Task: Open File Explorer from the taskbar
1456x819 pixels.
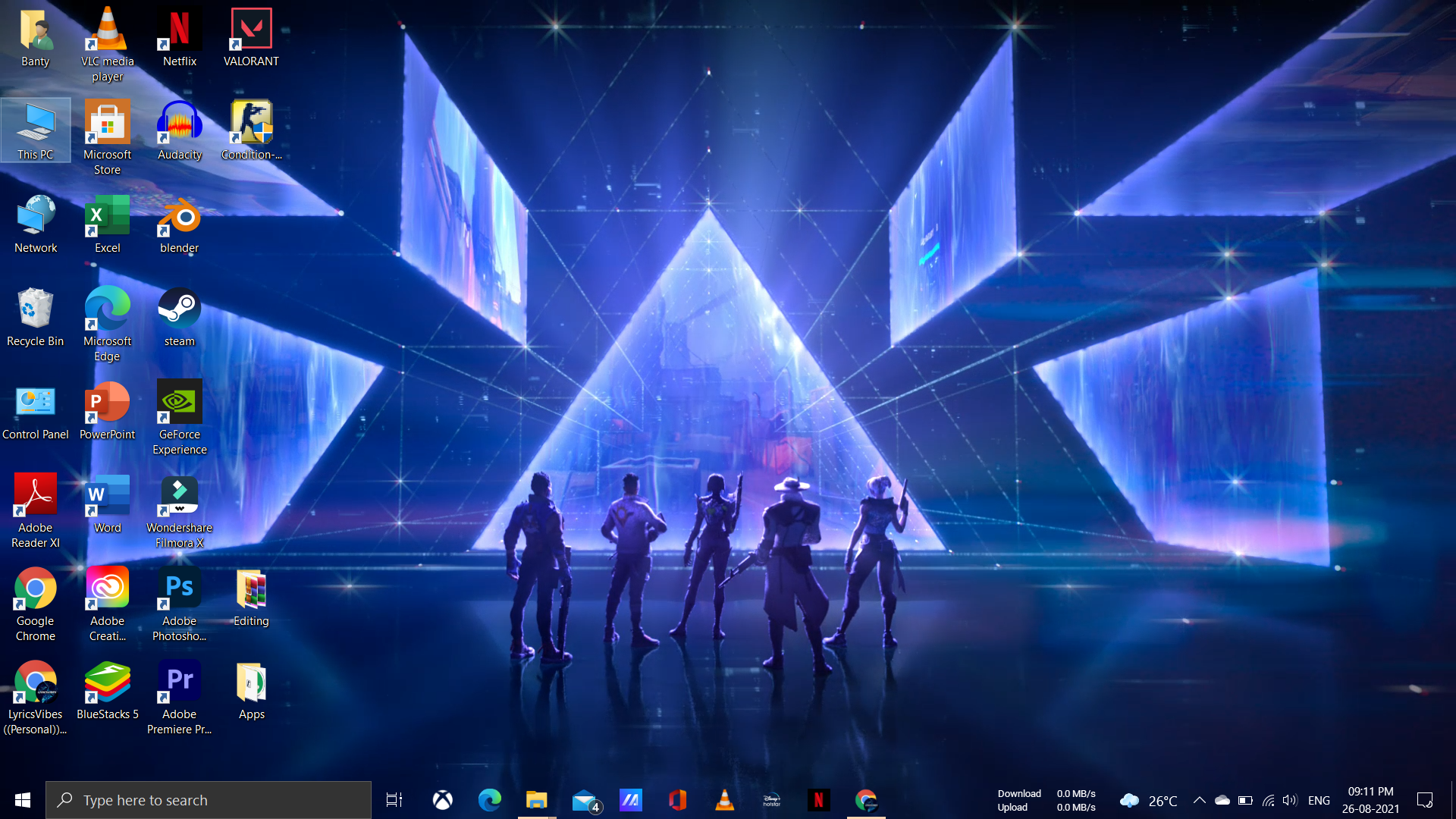Action: 537,800
